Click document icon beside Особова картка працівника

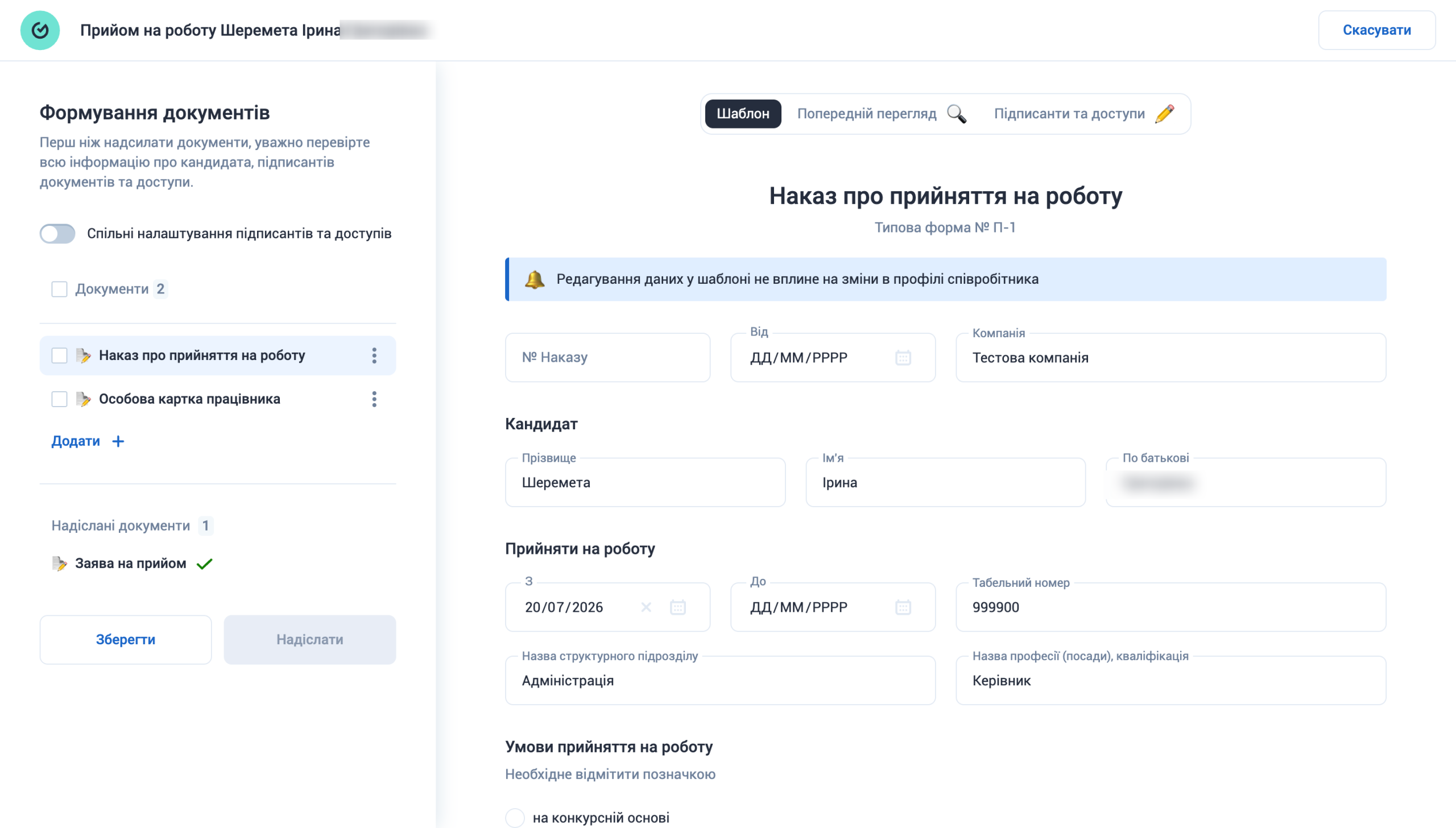tap(83, 399)
